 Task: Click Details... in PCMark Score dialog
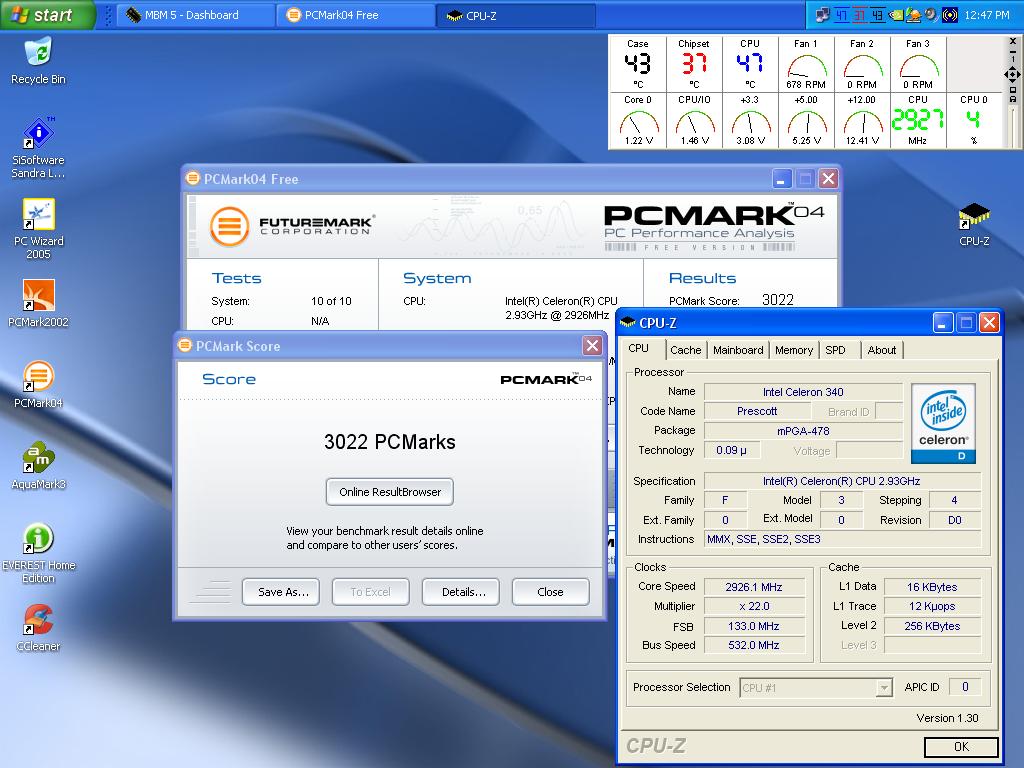tap(461, 592)
